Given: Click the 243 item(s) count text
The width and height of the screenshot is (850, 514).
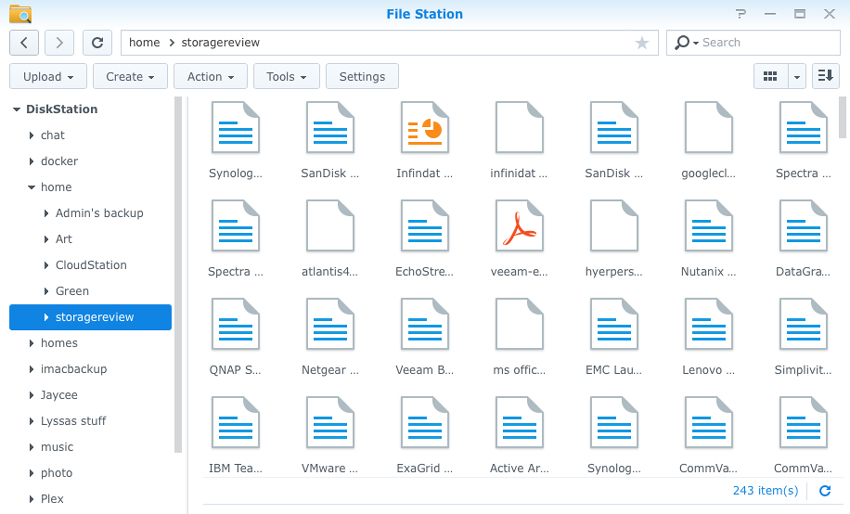Looking at the screenshot, I should (x=765, y=491).
